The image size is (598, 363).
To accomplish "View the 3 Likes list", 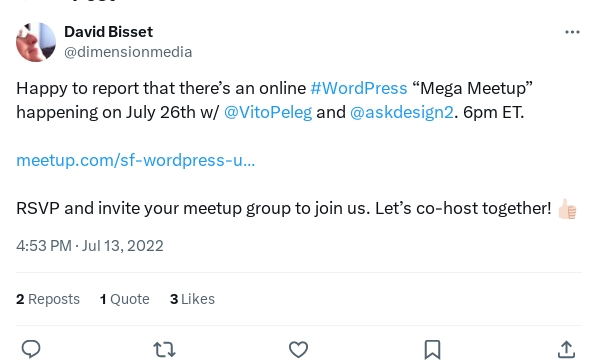I will click(192, 299).
